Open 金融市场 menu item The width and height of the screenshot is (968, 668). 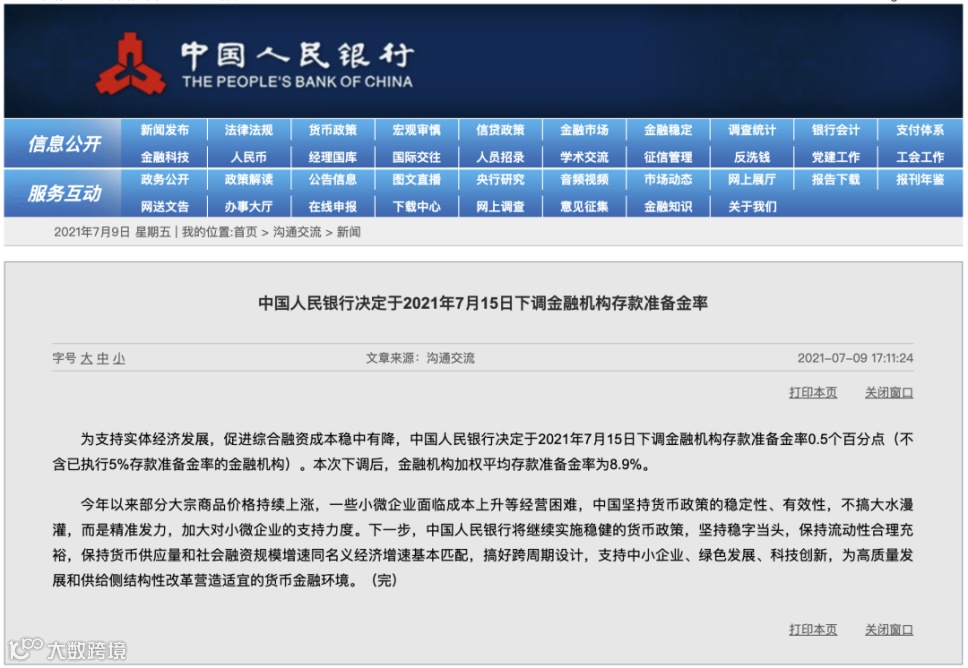[584, 130]
